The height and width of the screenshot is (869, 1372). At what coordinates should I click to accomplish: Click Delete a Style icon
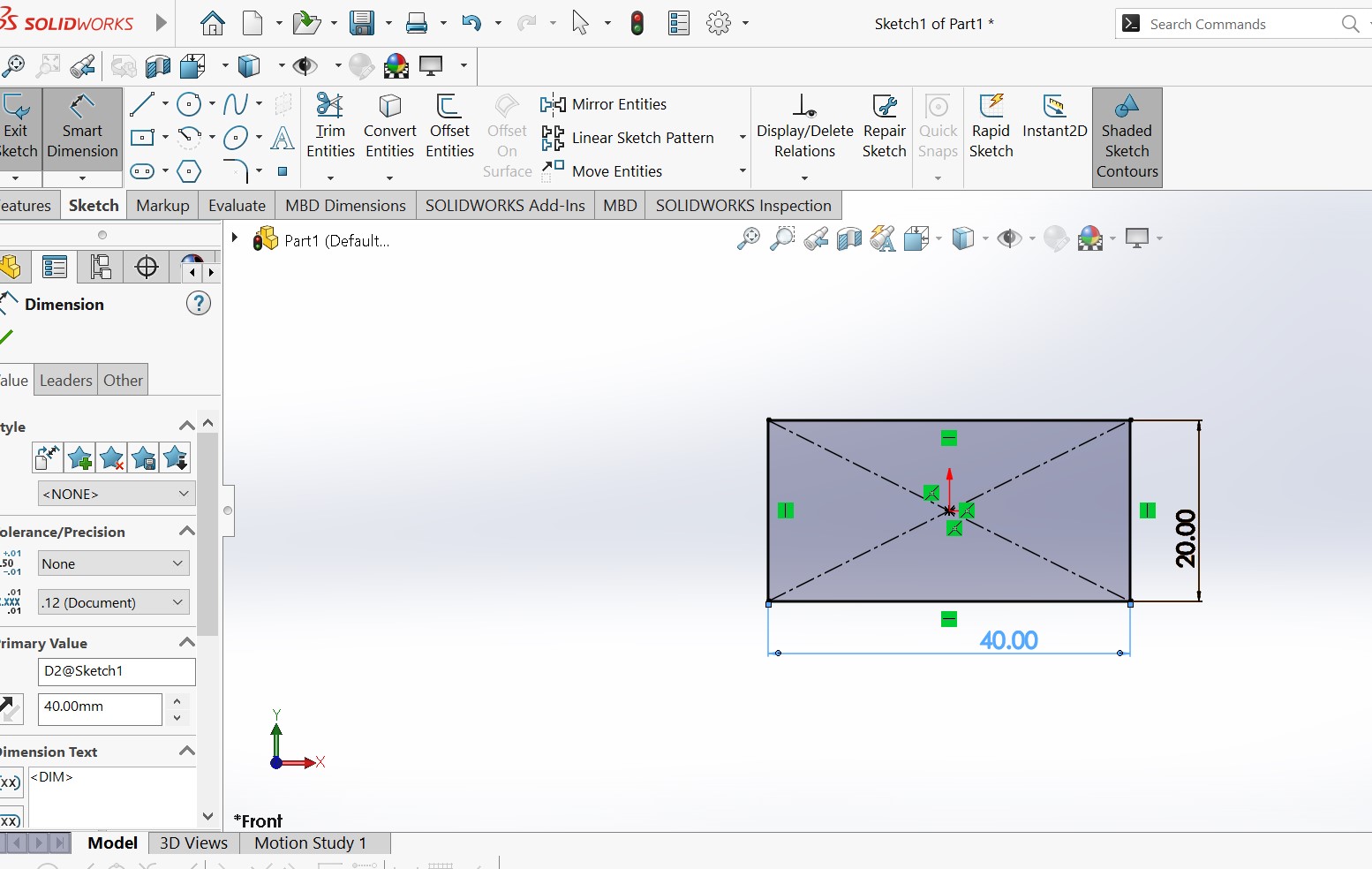(111, 457)
